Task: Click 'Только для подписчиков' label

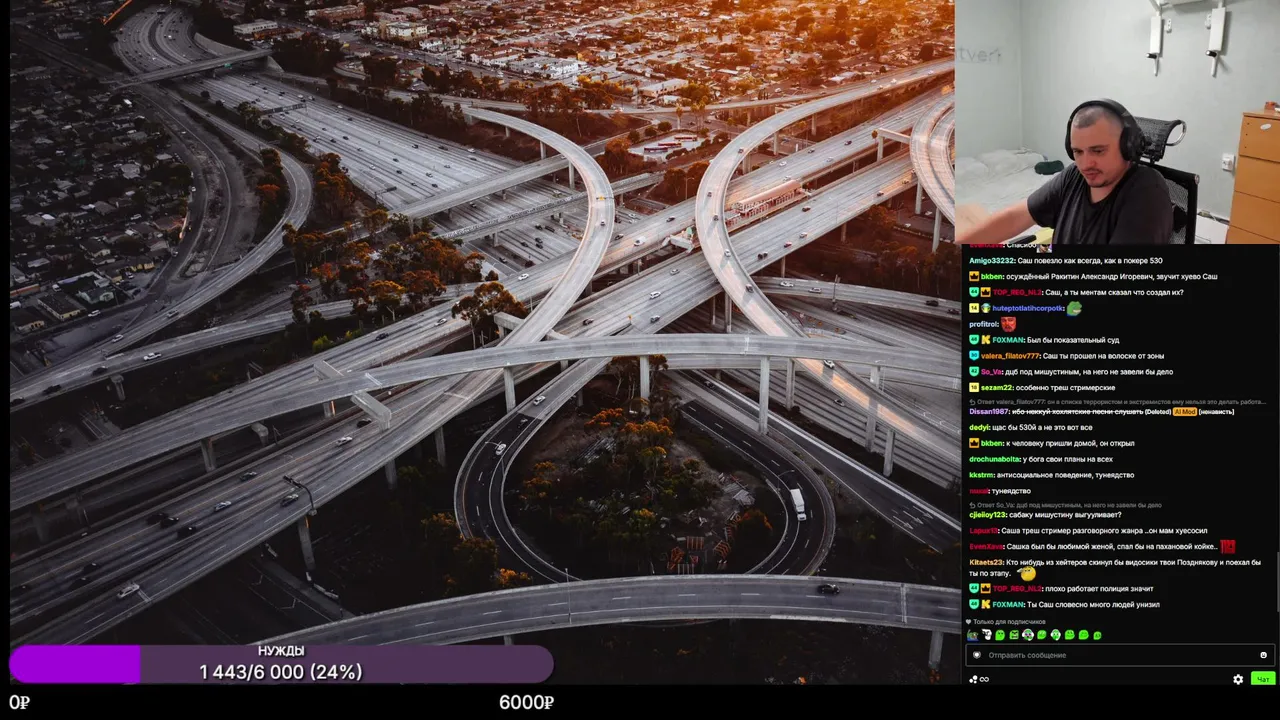Action: (x=1009, y=622)
